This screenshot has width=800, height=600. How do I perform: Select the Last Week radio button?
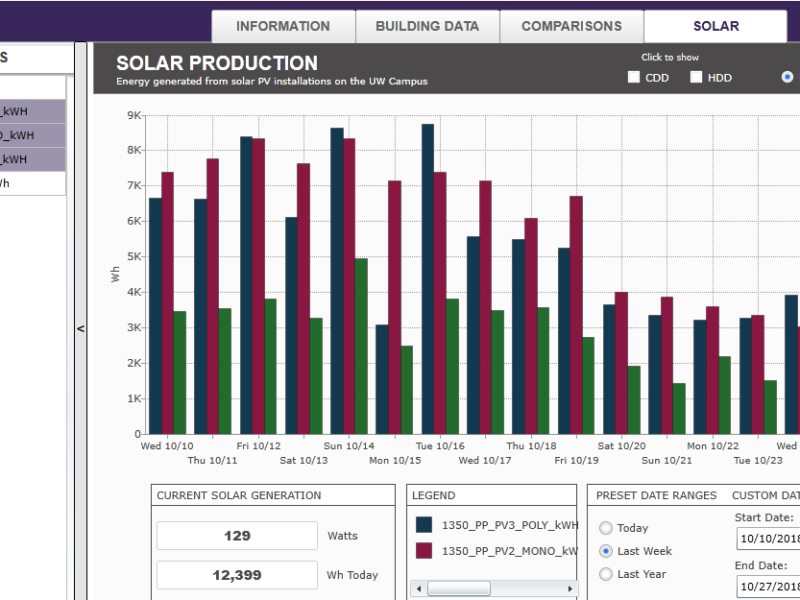click(x=606, y=551)
